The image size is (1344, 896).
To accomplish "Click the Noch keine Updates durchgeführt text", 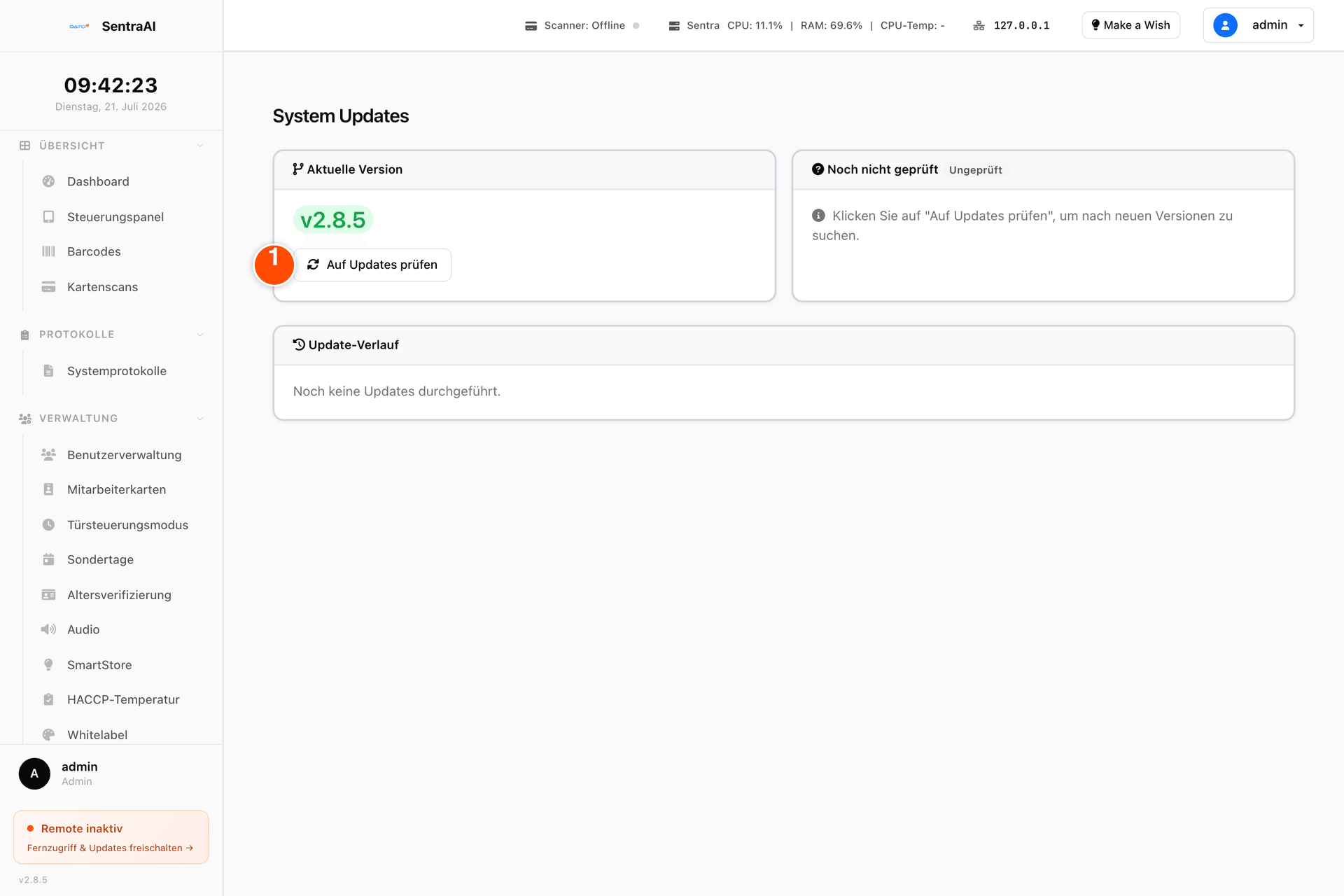I will coord(397,391).
